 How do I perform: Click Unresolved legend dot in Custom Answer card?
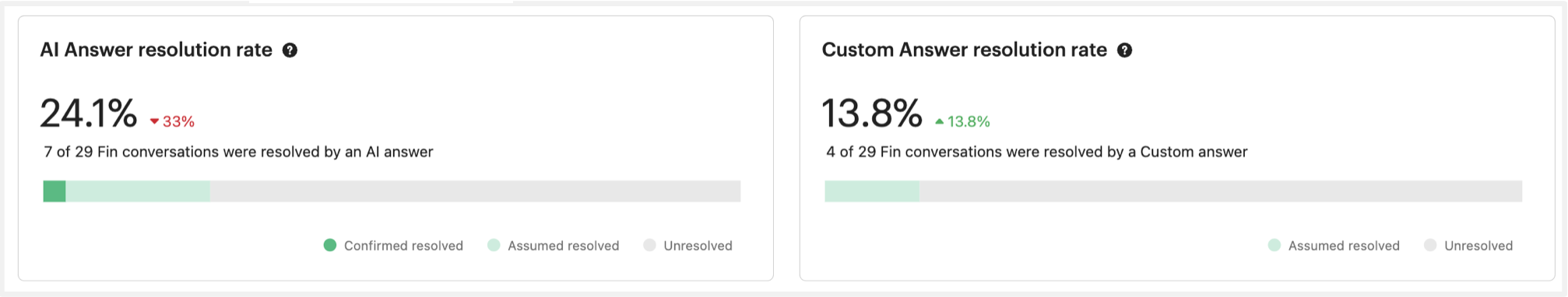(x=1430, y=246)
